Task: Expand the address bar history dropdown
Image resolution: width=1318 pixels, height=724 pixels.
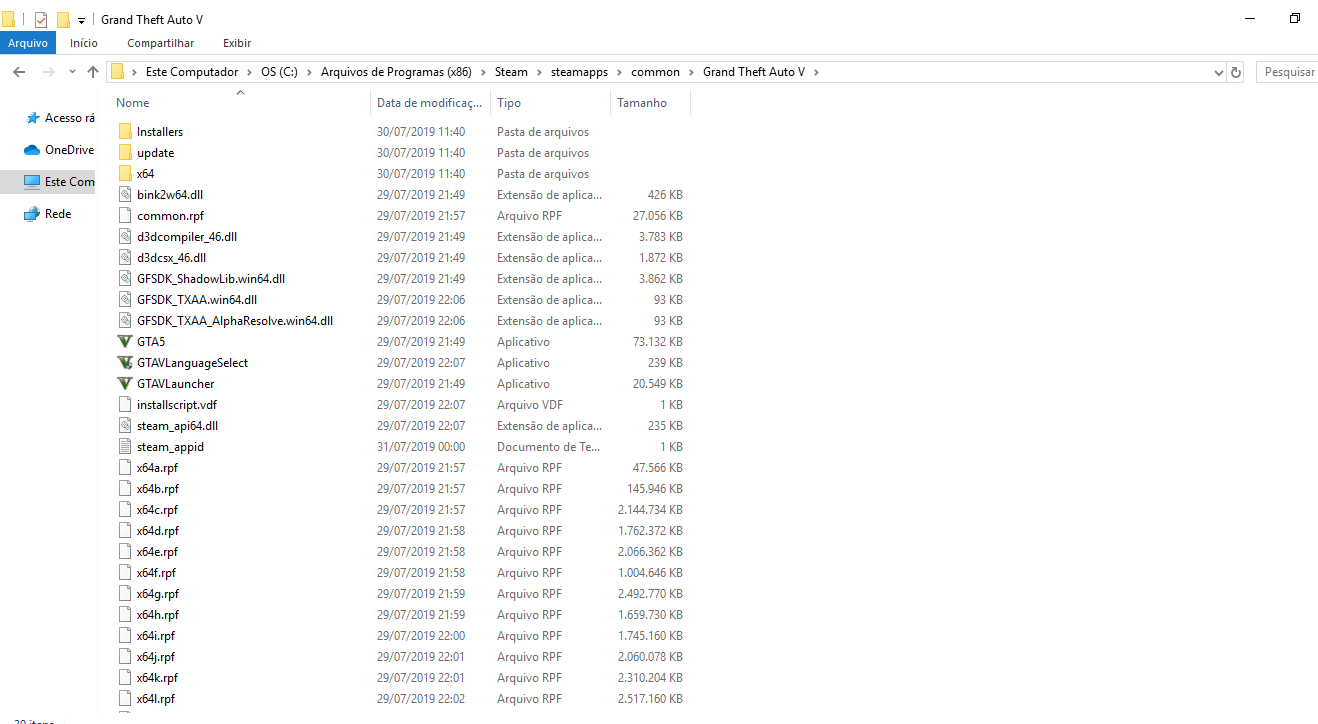Action: coord(1217,71)
